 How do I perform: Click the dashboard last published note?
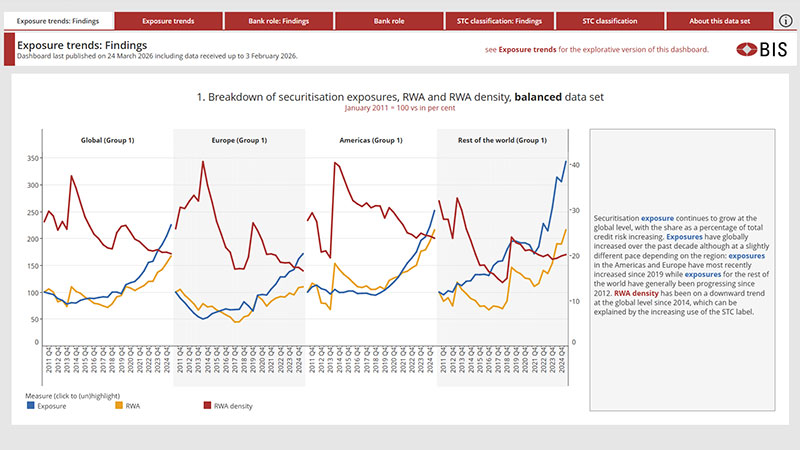pos(157,56)
